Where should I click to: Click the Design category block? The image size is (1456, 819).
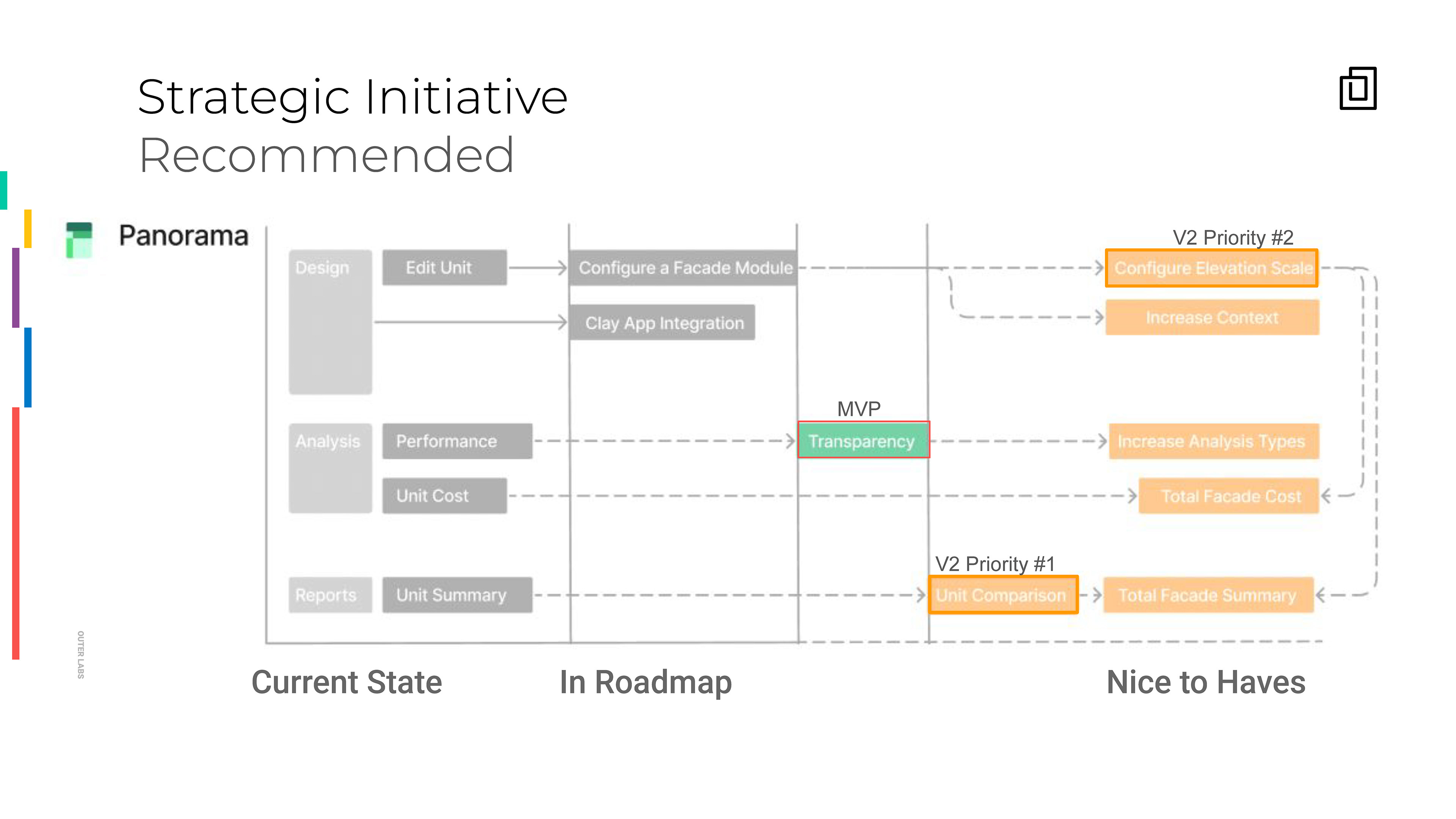click(x=330, y=322)
